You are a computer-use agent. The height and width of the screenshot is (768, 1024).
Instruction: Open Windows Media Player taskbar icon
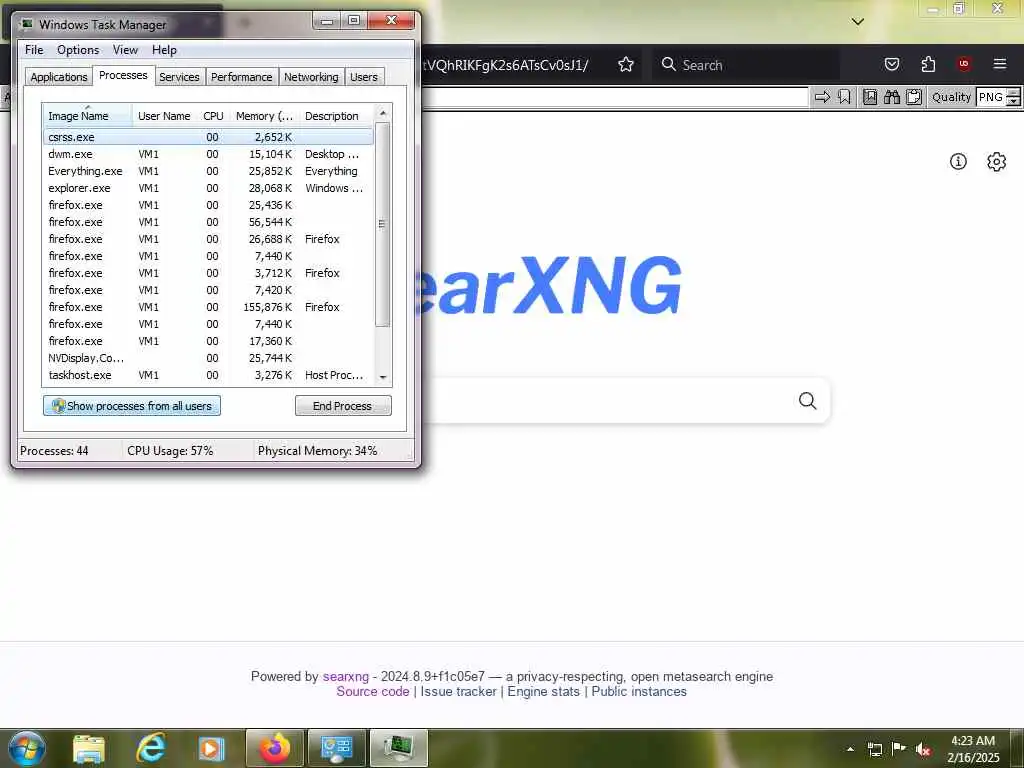coord(211,749)
